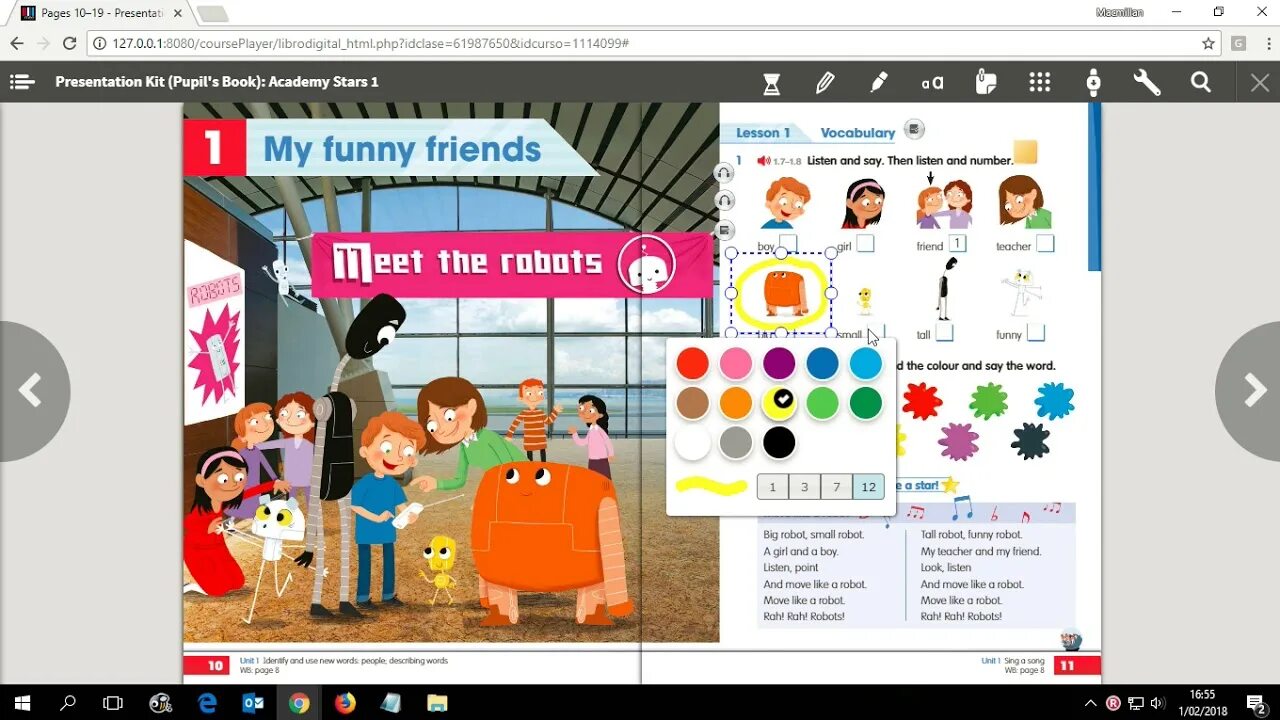Pick the light blue color swatch
The width and height of the screenshot is (1280, 720).
pyautogui.click(x=866, y=363)
